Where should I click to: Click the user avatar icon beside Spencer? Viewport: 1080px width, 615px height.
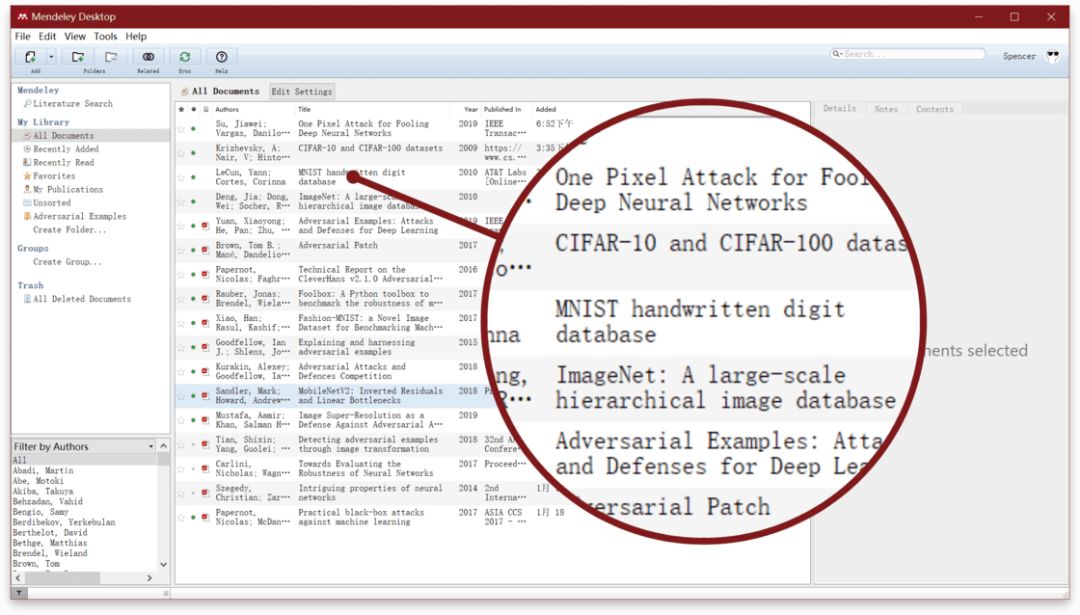click(x=1052, y=56)
